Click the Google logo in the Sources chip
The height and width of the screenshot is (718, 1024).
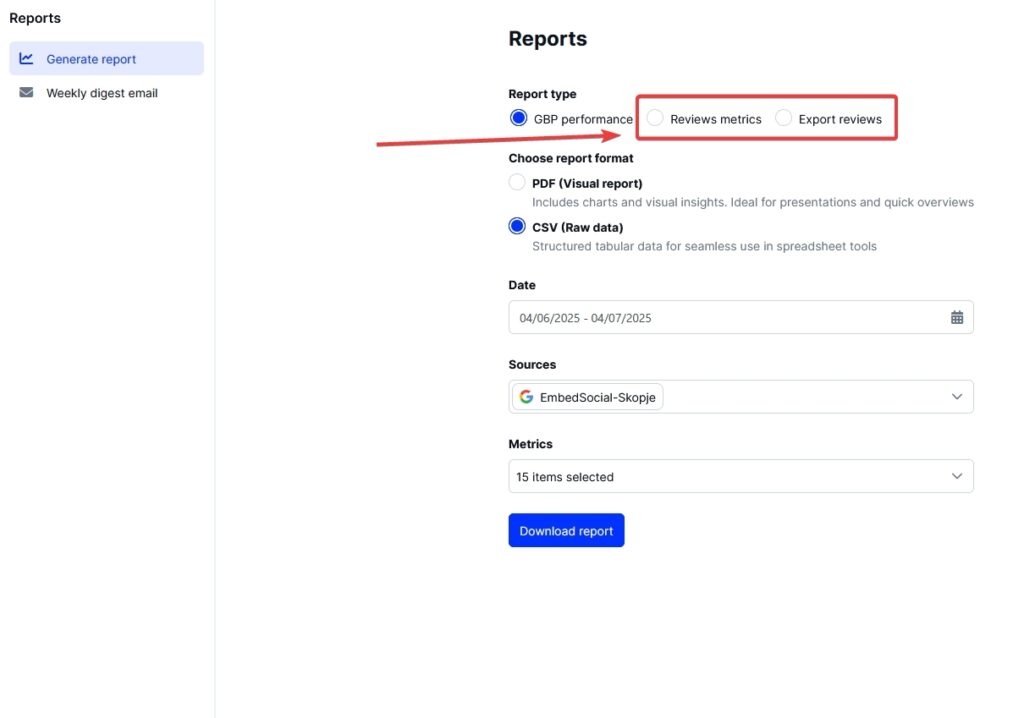pyautogui.click(x=526, y=397)
